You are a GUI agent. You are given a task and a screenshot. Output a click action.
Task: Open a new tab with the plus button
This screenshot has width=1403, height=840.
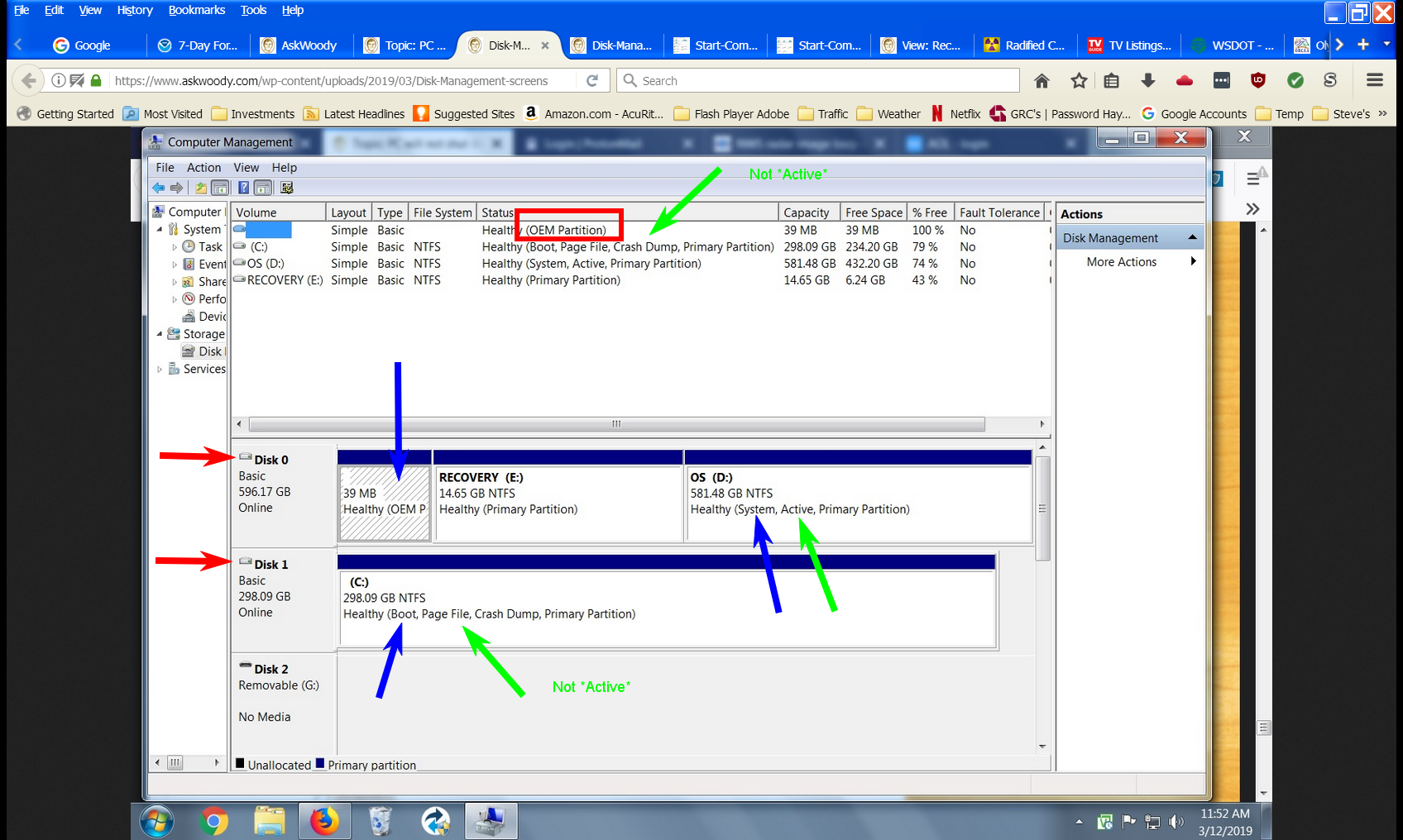point(1363,45)
